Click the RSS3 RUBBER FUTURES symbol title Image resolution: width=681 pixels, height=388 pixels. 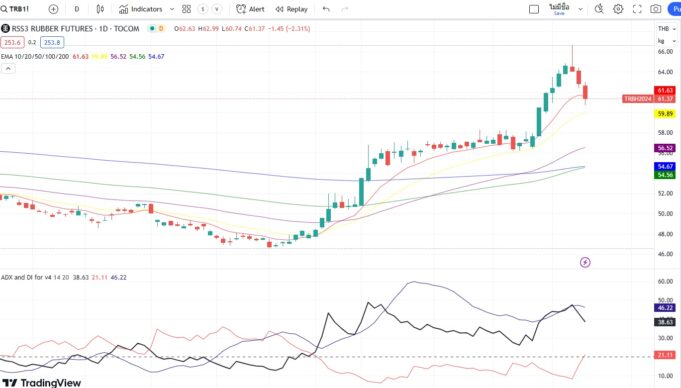75,29
